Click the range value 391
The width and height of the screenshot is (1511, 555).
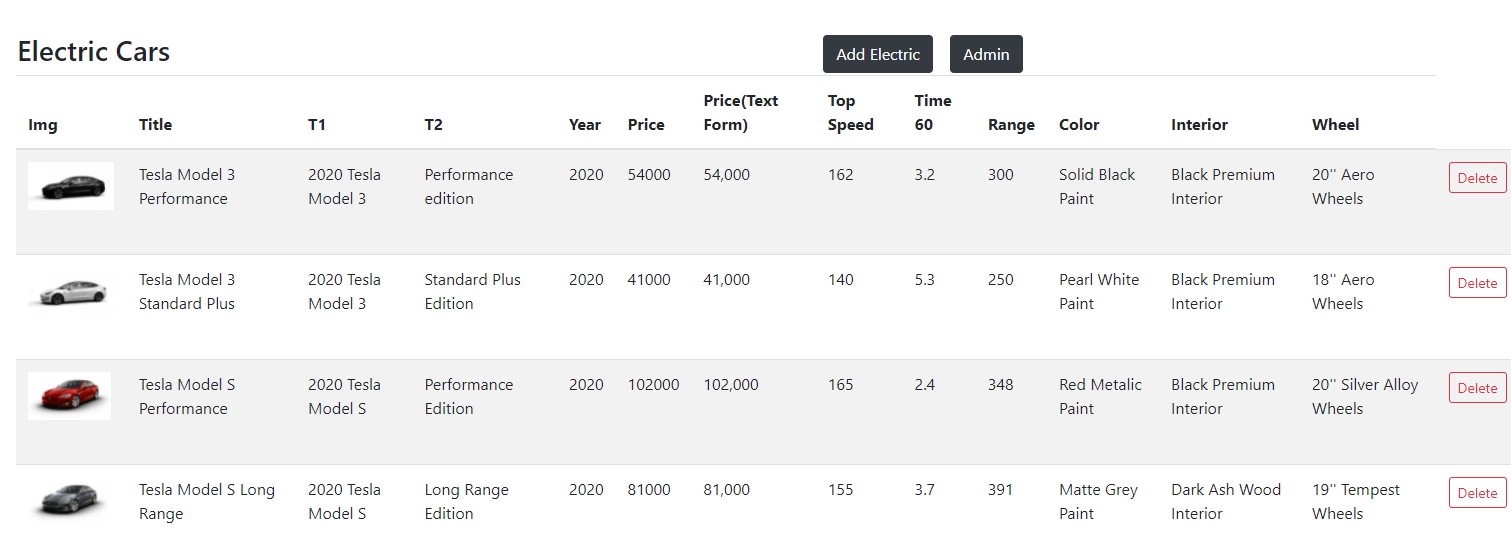1001,489
